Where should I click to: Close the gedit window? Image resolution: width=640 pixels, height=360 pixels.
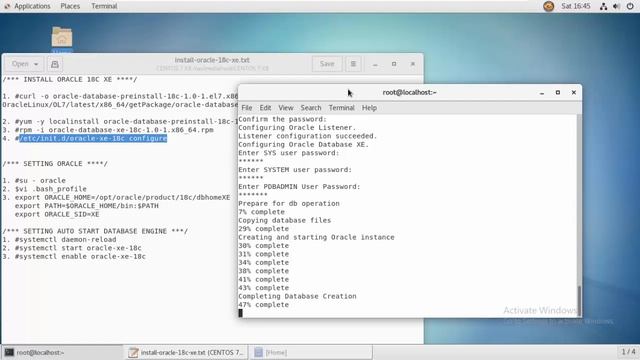[x=413, y=64]
